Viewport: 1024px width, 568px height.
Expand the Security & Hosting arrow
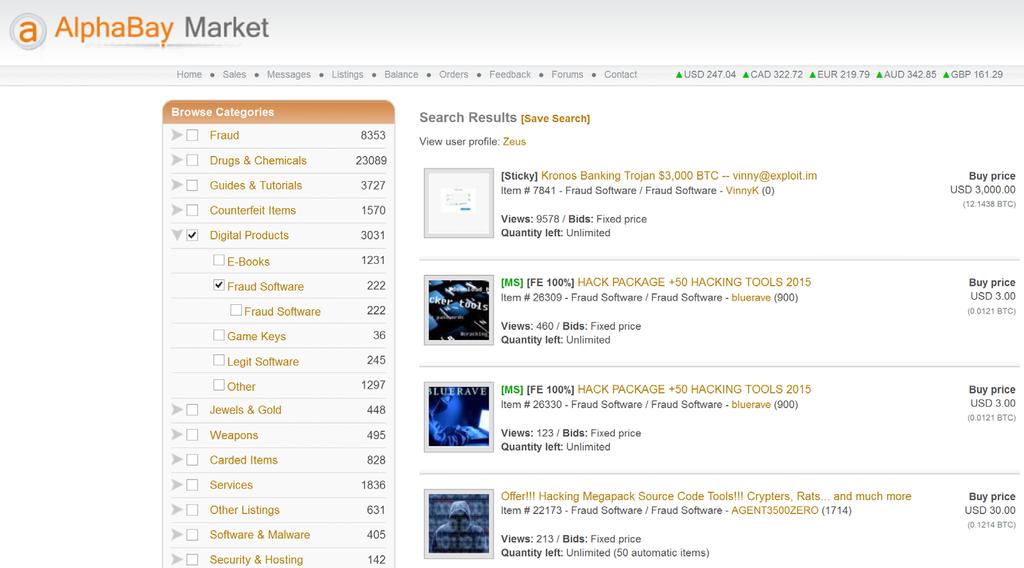coord(176,560)
